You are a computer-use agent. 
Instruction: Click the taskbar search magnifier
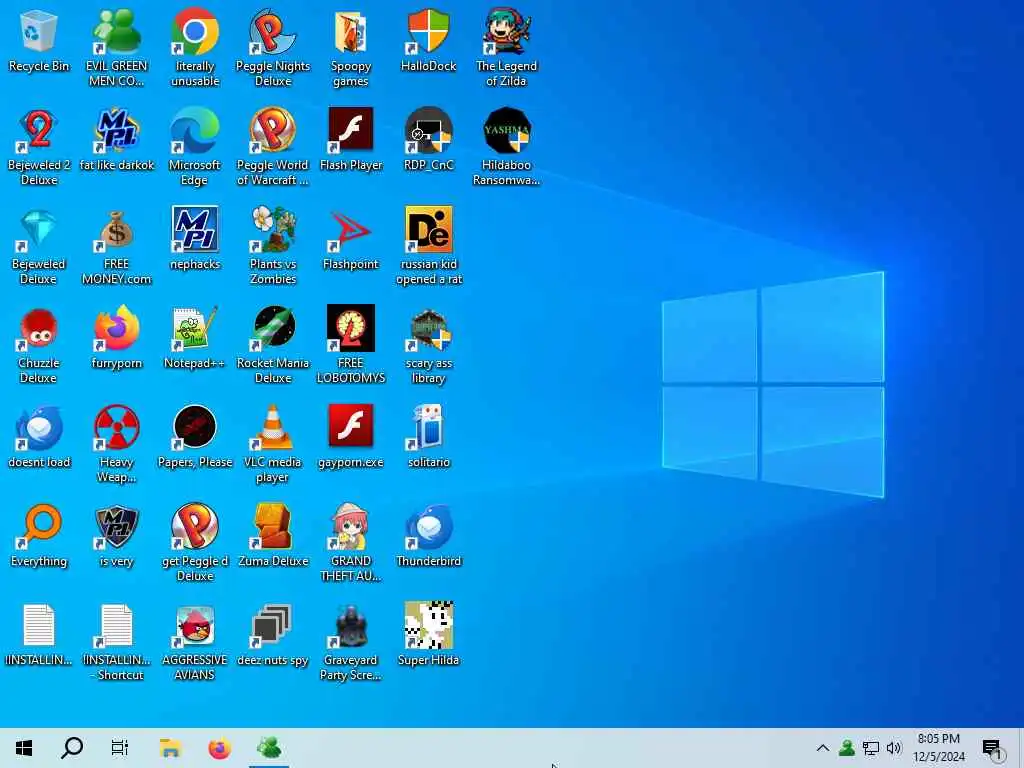pyautogui.click(x=72, y=748)
